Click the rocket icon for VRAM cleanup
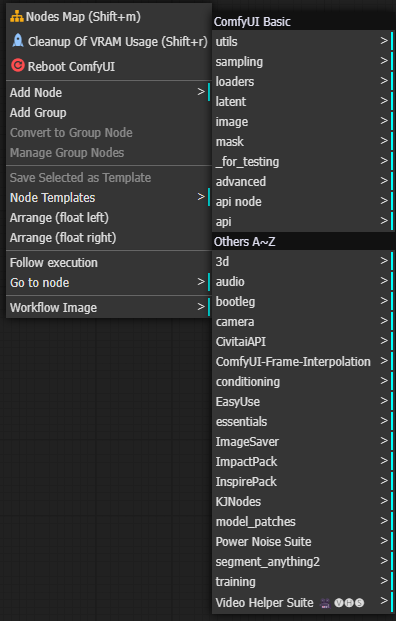This screenshot has width=396, height=621. click(18, 41)
